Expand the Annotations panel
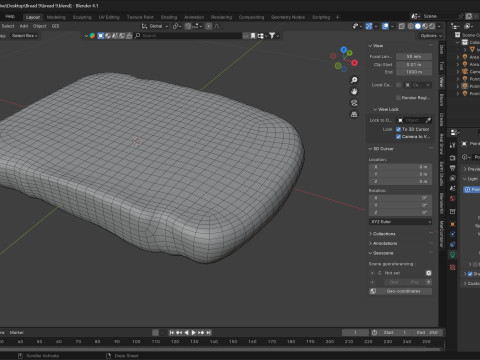 click(383, 243)
